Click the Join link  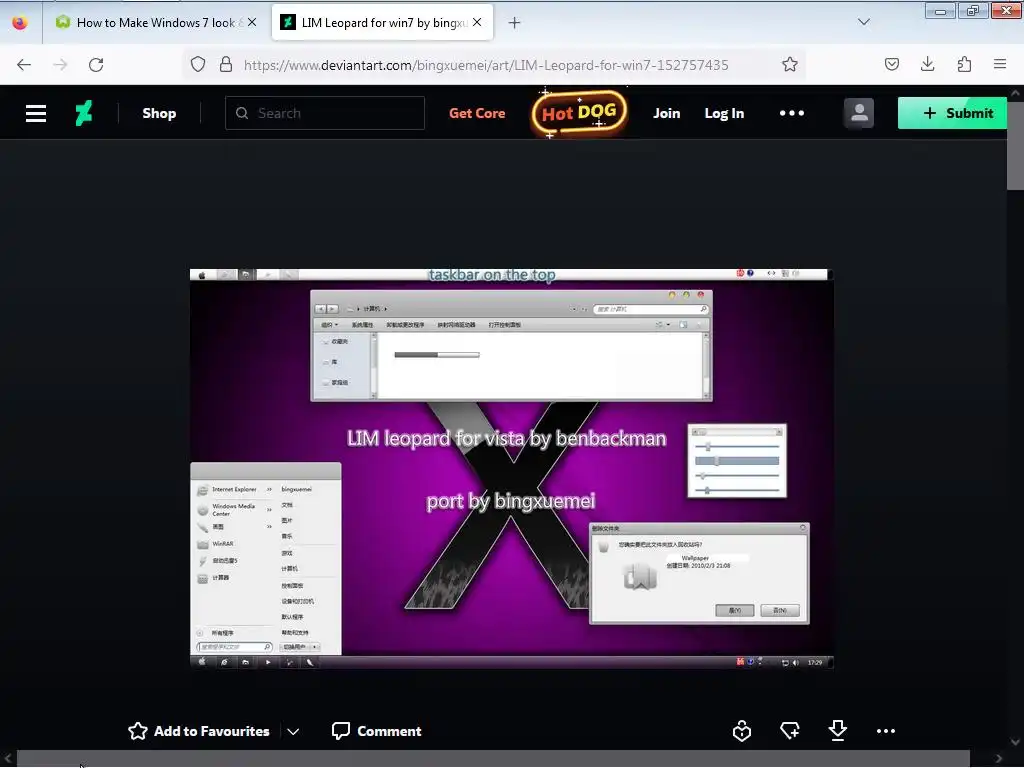point(666,113)
